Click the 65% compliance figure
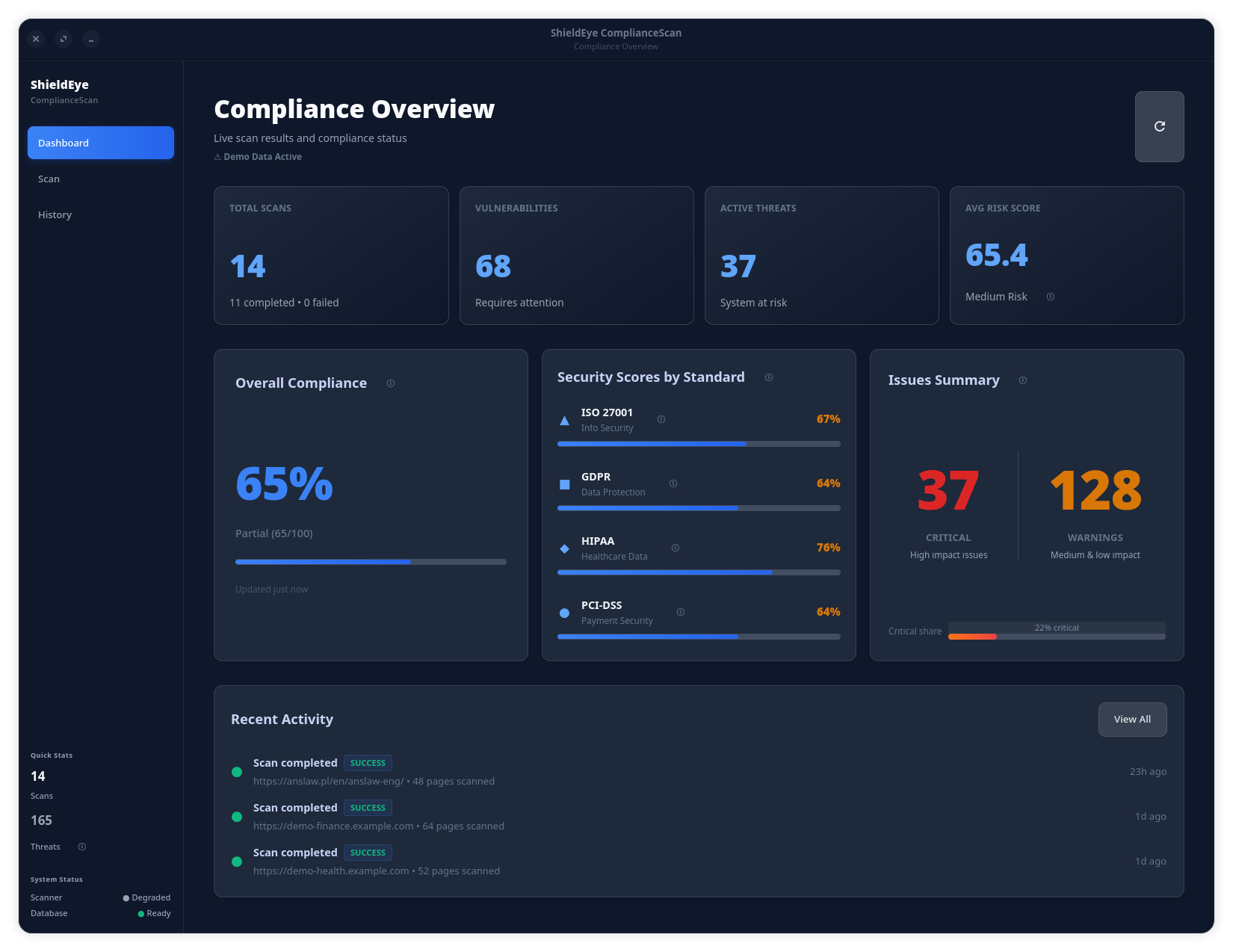The height and width of the screenshot is (952, 1233). pos(284,483)
